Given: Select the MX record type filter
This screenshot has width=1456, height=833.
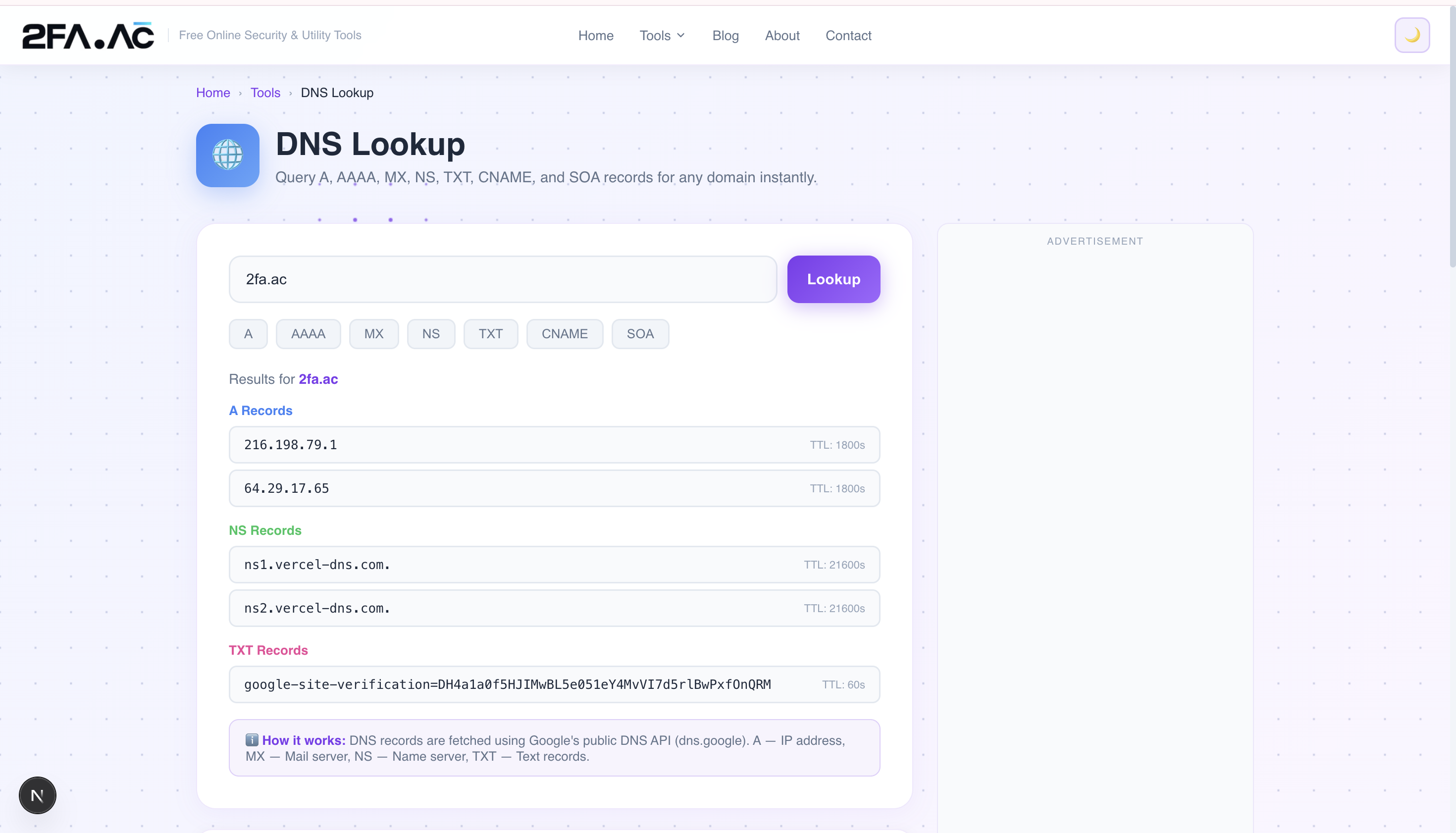Looking at the screenshot, I should pyautogui.click(x=373, y=333).
